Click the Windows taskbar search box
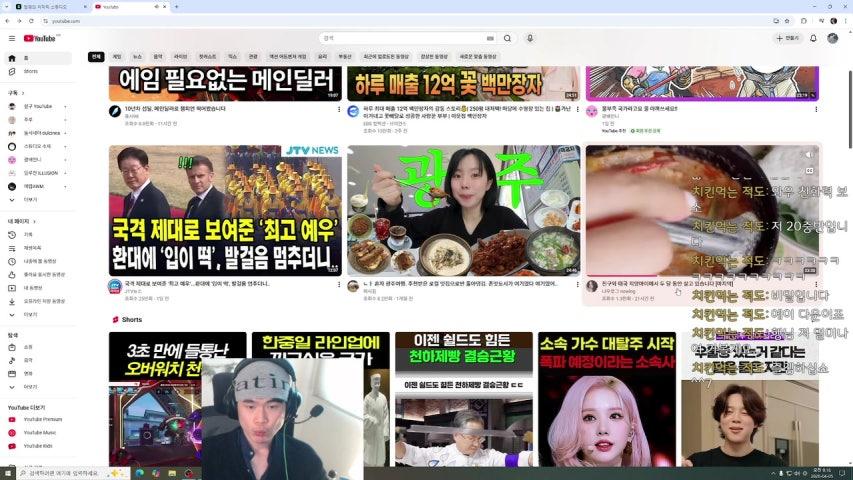Viewport: 853px width, 480px height. pyautogui.click(x=73, y=473)
